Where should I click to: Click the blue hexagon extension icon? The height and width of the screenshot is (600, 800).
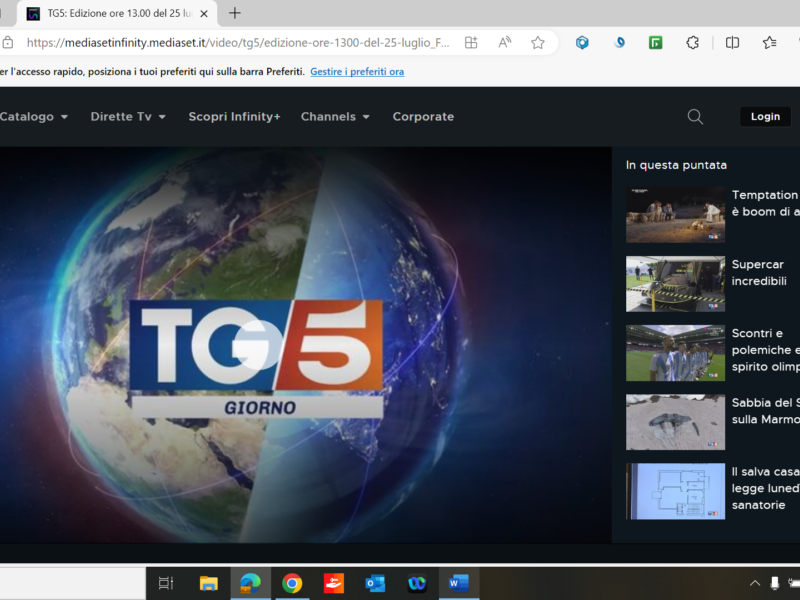582,43
